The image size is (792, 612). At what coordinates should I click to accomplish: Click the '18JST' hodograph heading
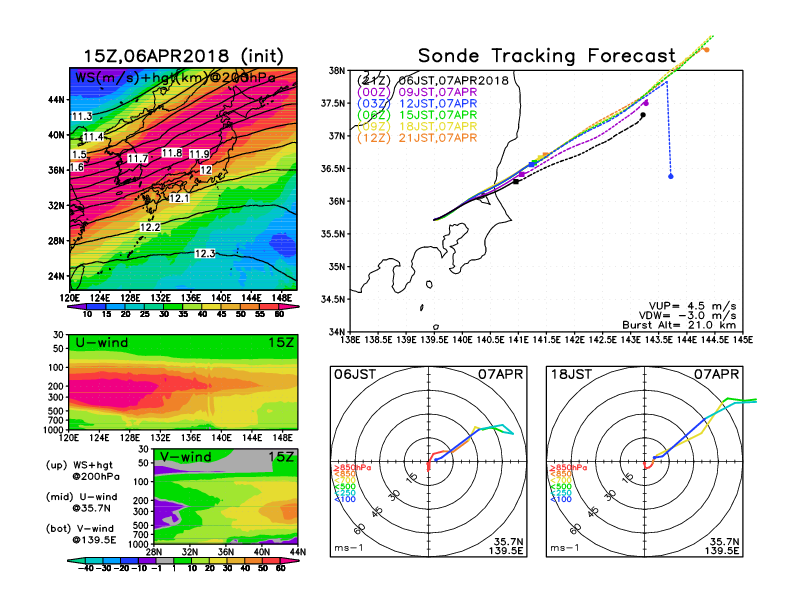[571, 374]
